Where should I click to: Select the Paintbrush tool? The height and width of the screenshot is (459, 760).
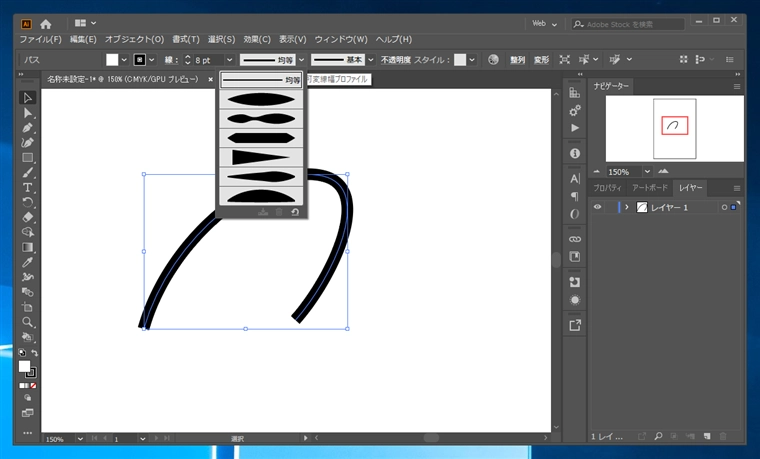[x=27, y=173]
